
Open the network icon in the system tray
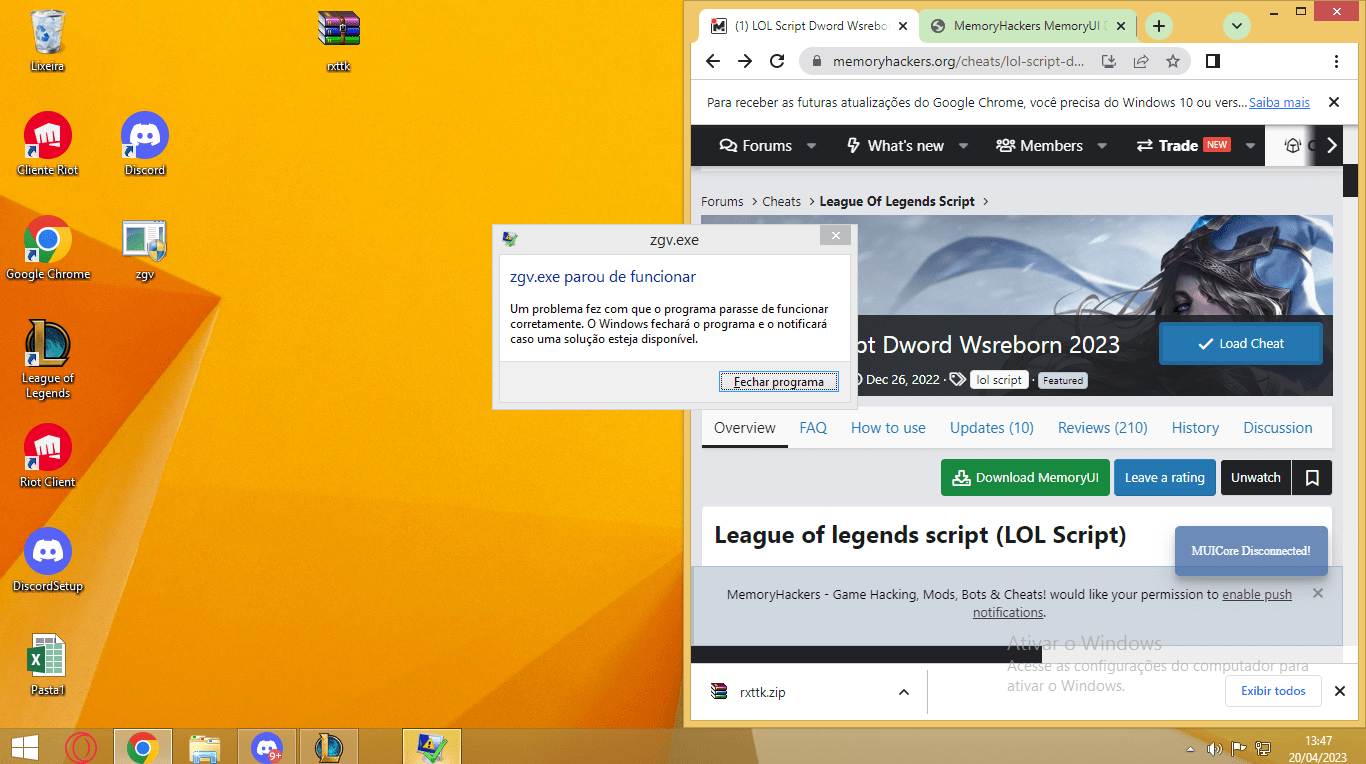tap(1263, 748)
